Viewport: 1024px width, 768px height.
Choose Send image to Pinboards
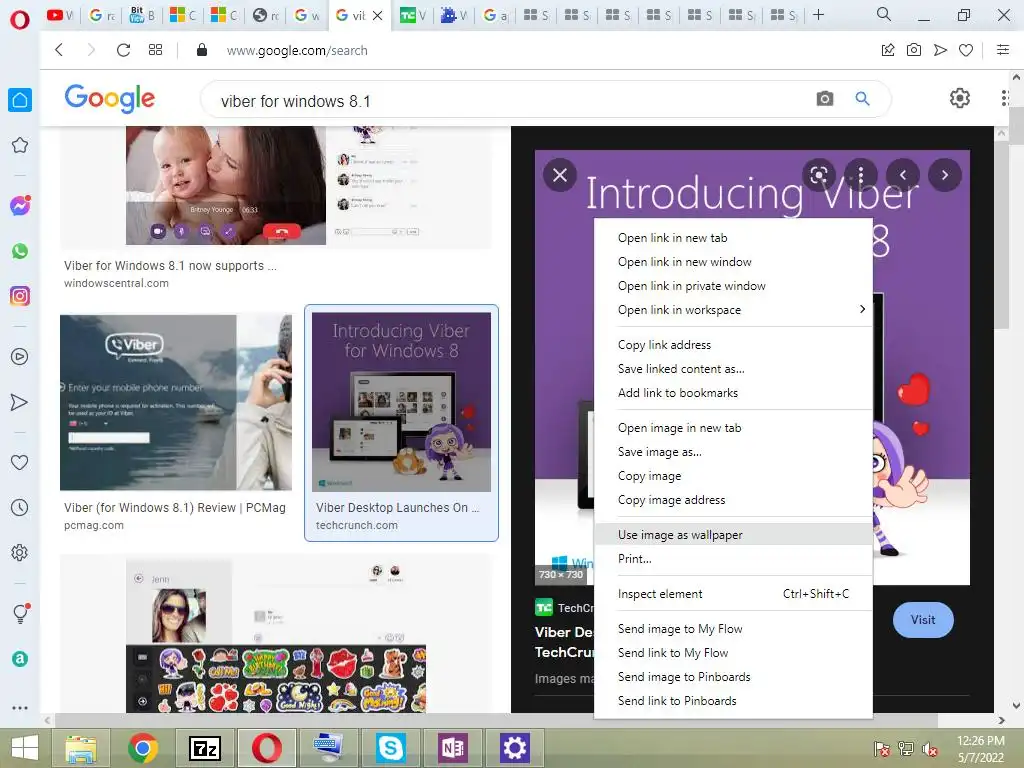[x=733, y=677]
